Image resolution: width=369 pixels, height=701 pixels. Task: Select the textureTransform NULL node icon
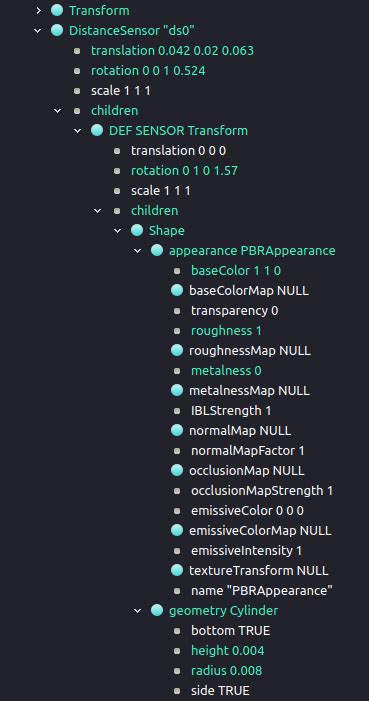pyautogui.click(x=177, y=570)
